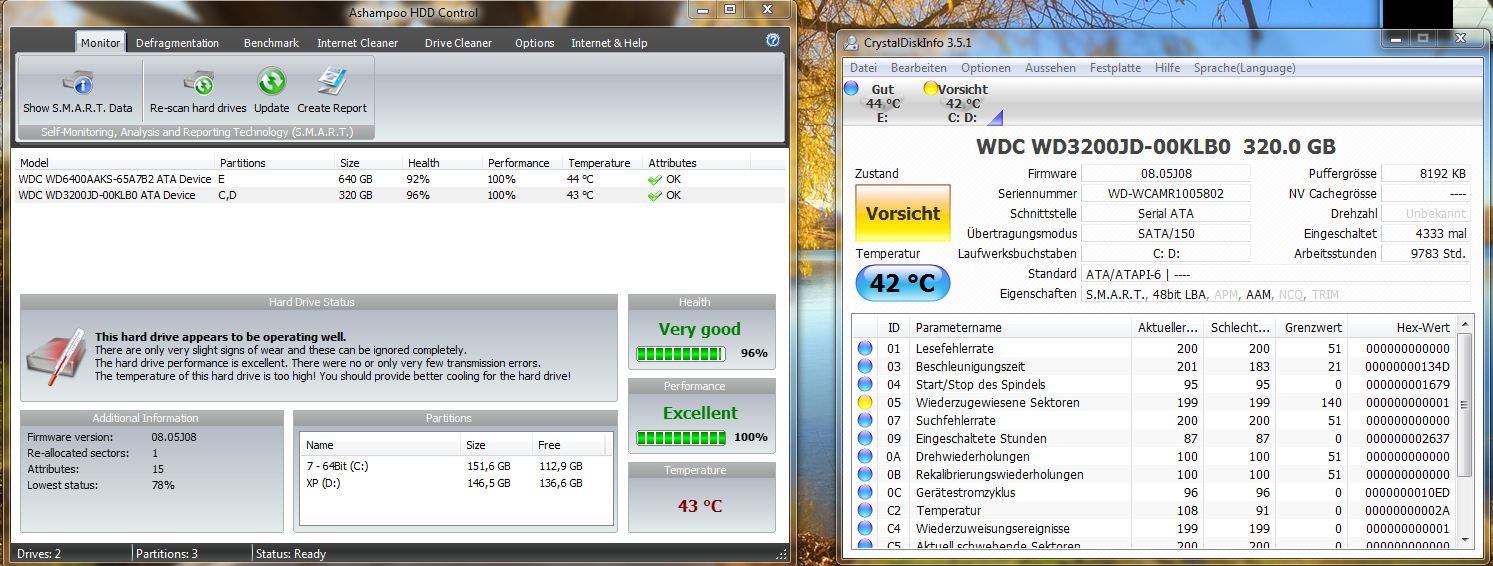Switch to the Monitor tab

(100, 43)
